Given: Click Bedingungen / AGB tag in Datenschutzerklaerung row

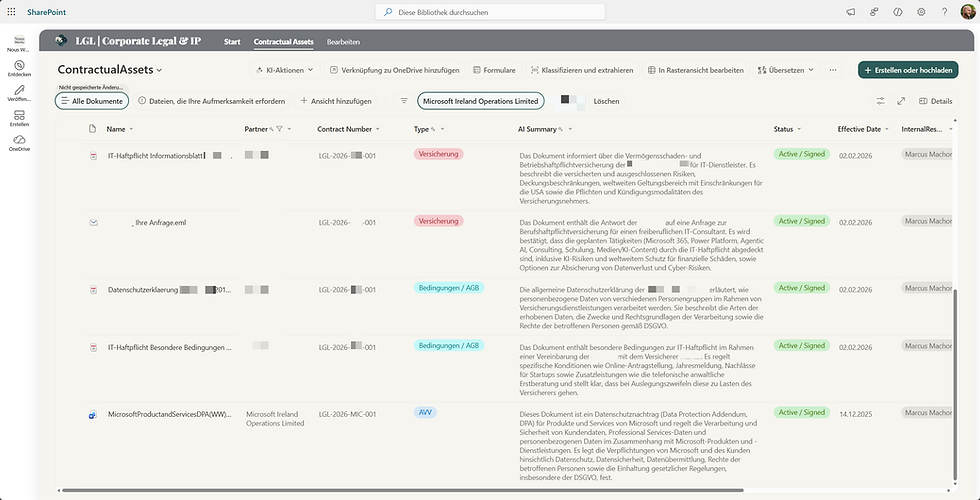Looking at the screenshot, I should click(x=449, y=288).
